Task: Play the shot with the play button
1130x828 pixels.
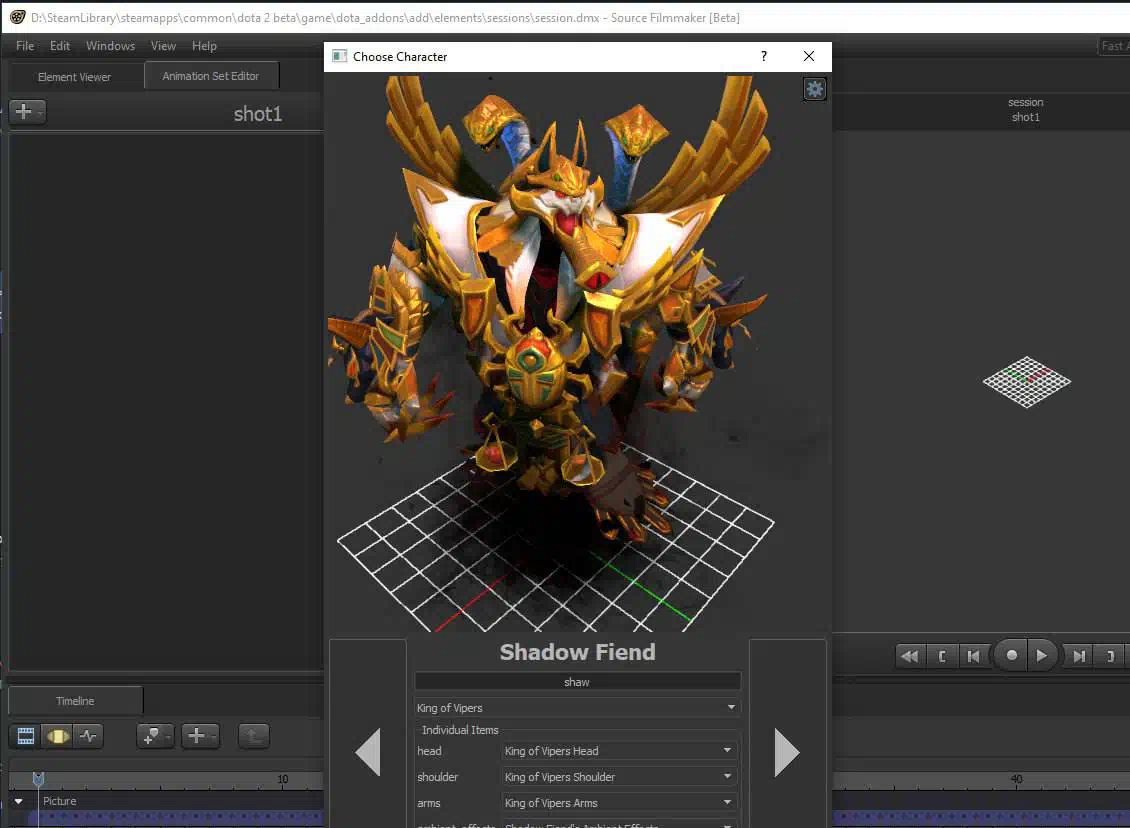Action: point(1041,655)
